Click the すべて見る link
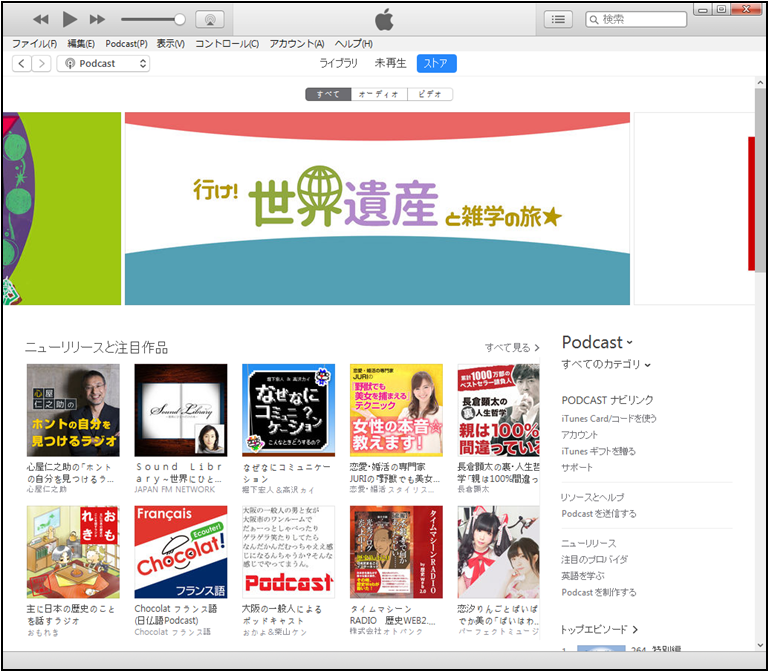 point(512,348)
